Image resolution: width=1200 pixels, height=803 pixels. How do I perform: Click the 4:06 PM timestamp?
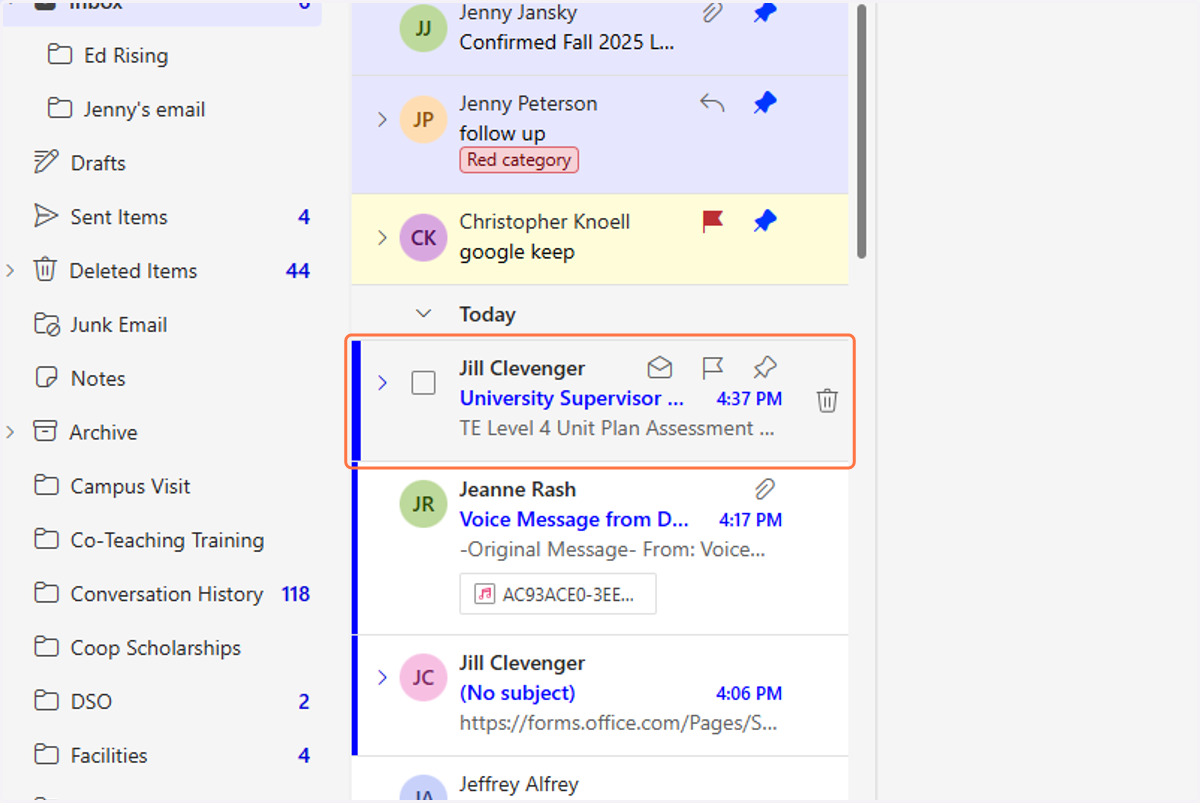(x=749, y=693)
